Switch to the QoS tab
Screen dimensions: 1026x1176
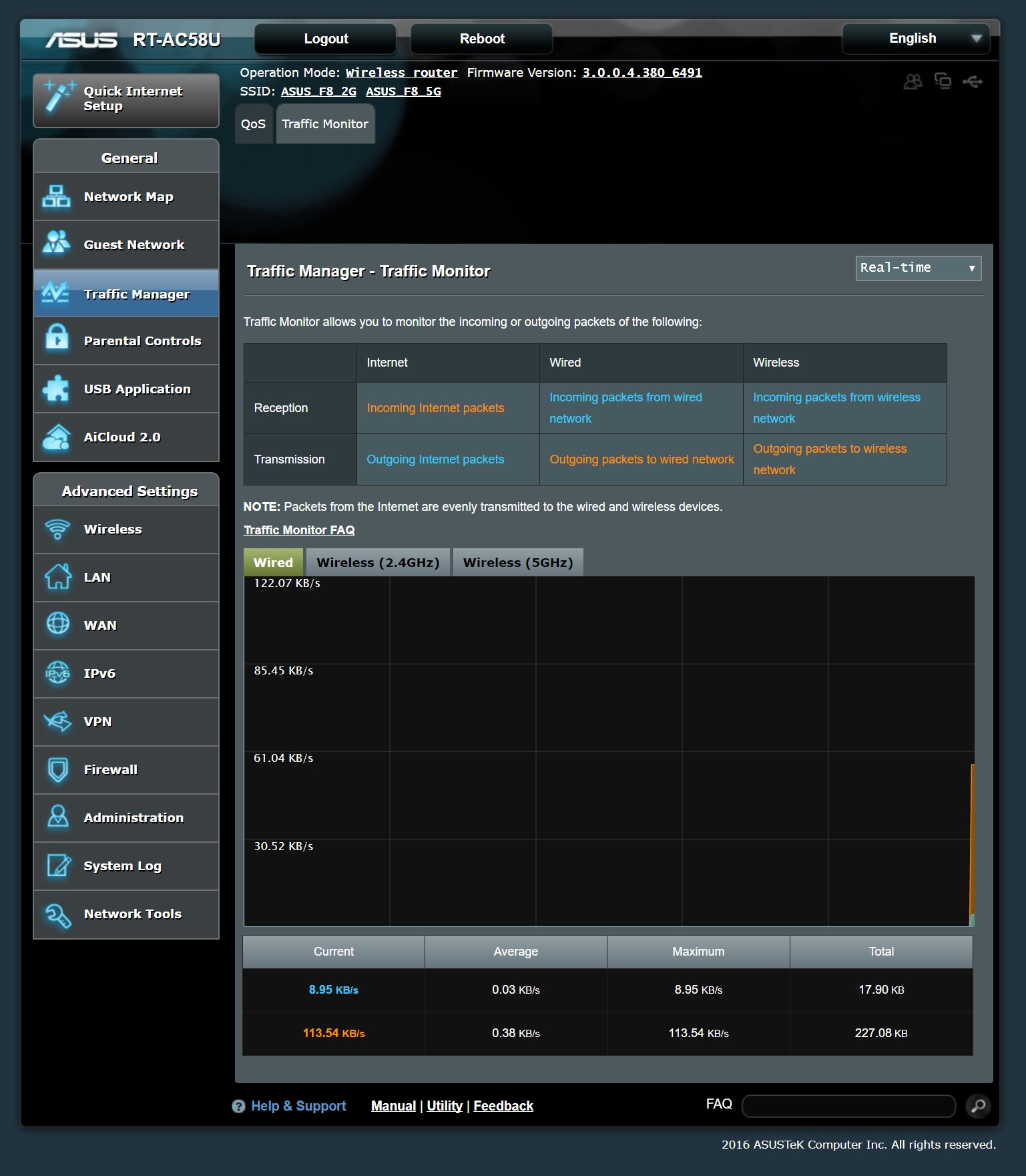(x=253, y=124)
